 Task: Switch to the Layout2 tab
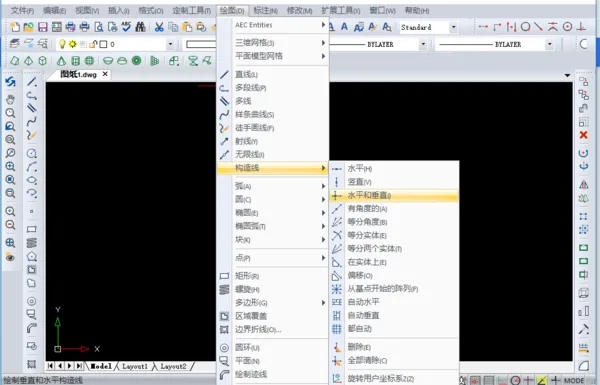point(173,366)
